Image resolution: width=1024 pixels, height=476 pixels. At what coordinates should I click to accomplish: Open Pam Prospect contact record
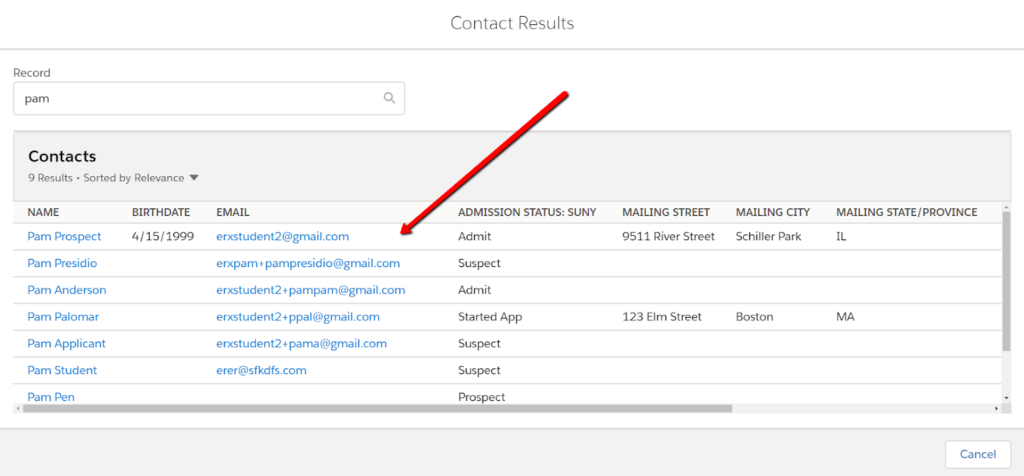click(64, 237)
